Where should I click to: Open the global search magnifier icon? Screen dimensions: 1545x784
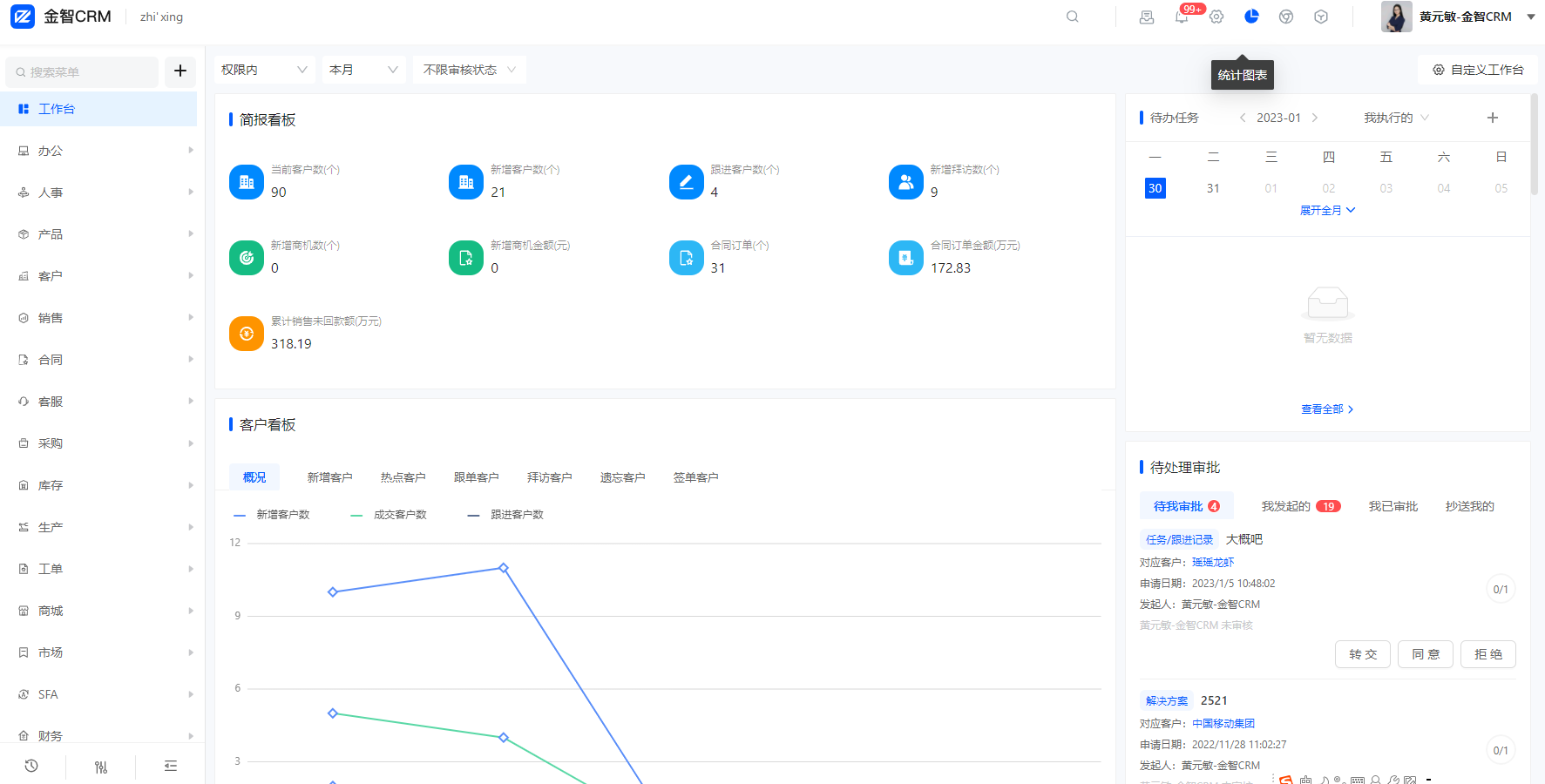1073,17
